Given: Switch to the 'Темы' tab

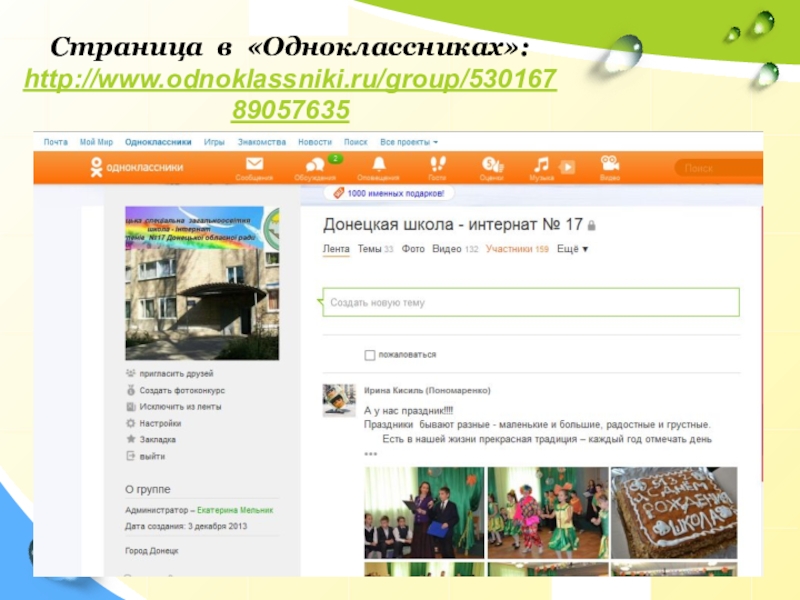Looking at the screenshot, I should click(x=375, y=249).
